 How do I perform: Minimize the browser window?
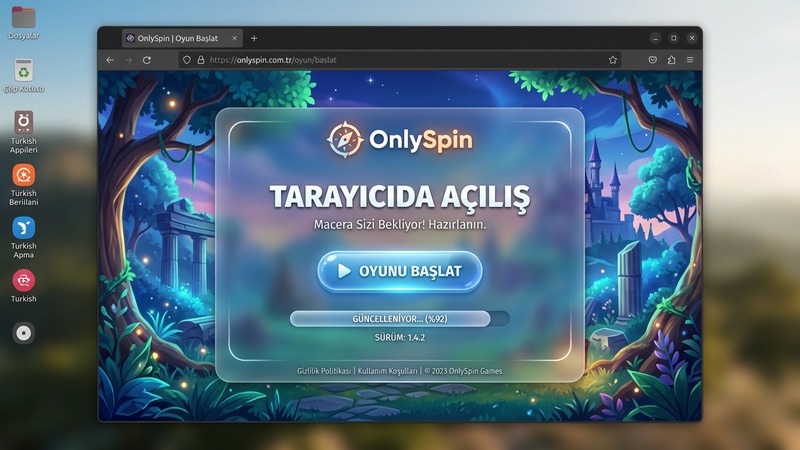[x=656, y=38]
